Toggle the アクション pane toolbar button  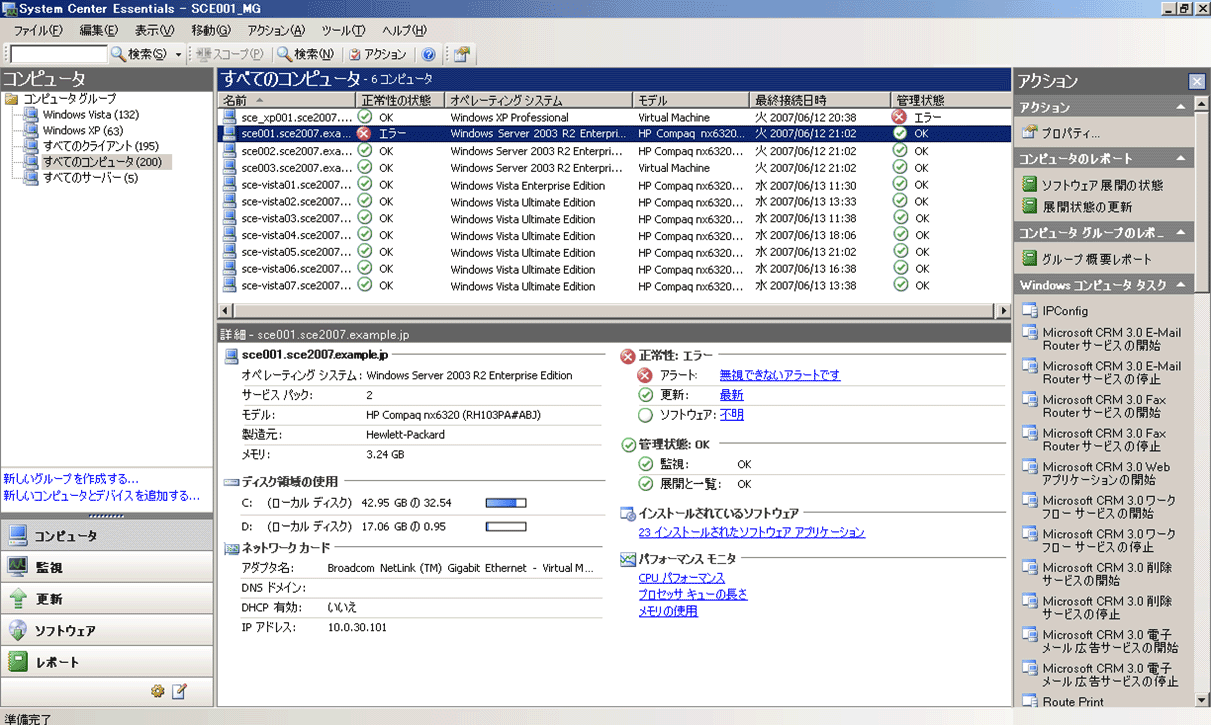coord(378,54)
